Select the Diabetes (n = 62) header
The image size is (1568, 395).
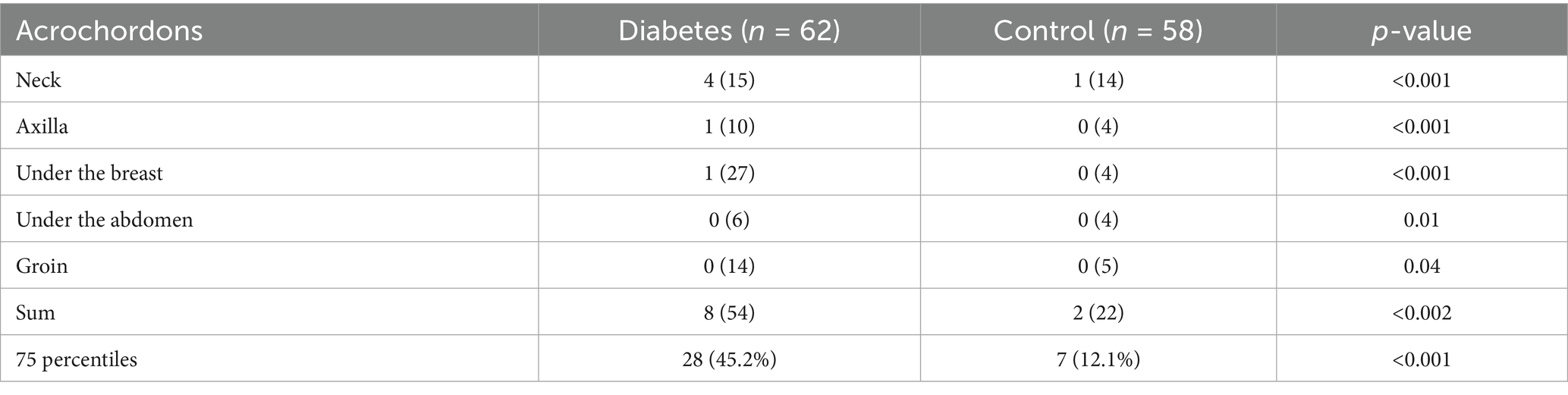[x=729, y=31]
